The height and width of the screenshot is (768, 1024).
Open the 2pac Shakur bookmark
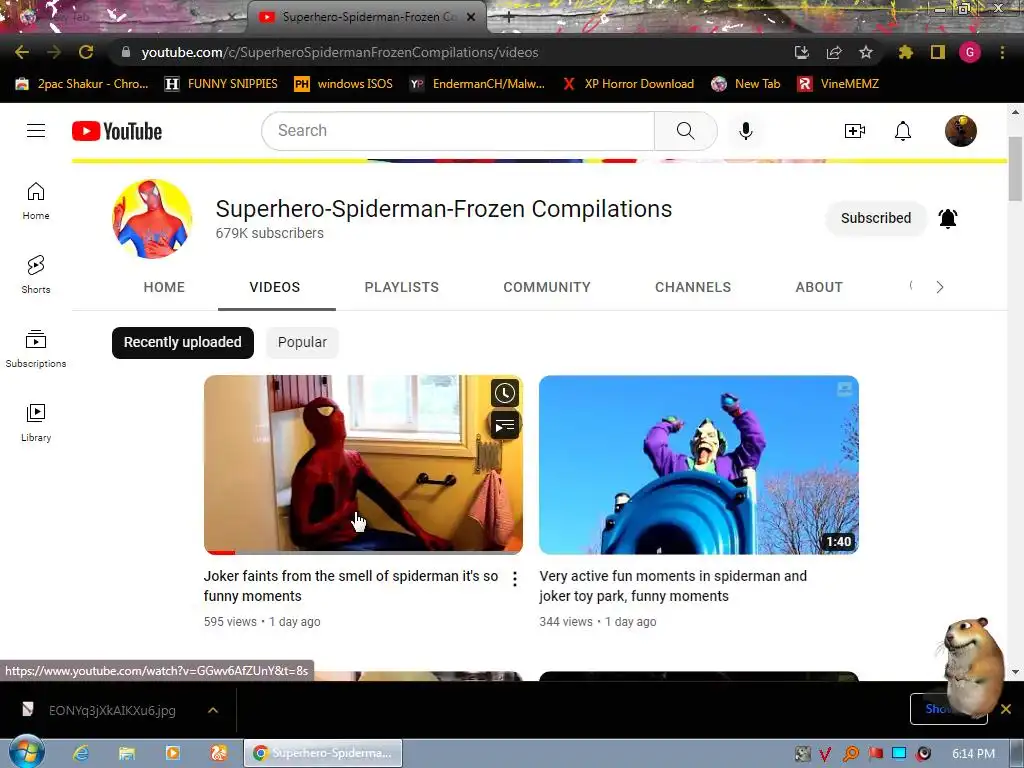pos(82,84)
